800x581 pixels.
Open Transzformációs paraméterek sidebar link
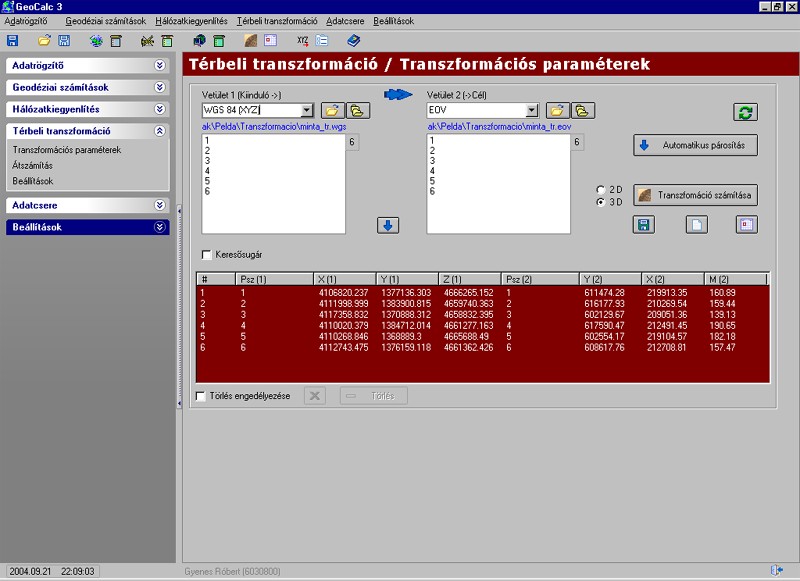(67, 150)
